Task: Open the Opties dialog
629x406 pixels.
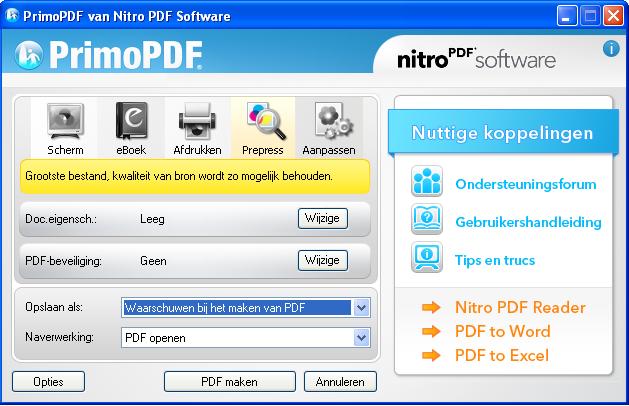Action: (x=48, y=382)
